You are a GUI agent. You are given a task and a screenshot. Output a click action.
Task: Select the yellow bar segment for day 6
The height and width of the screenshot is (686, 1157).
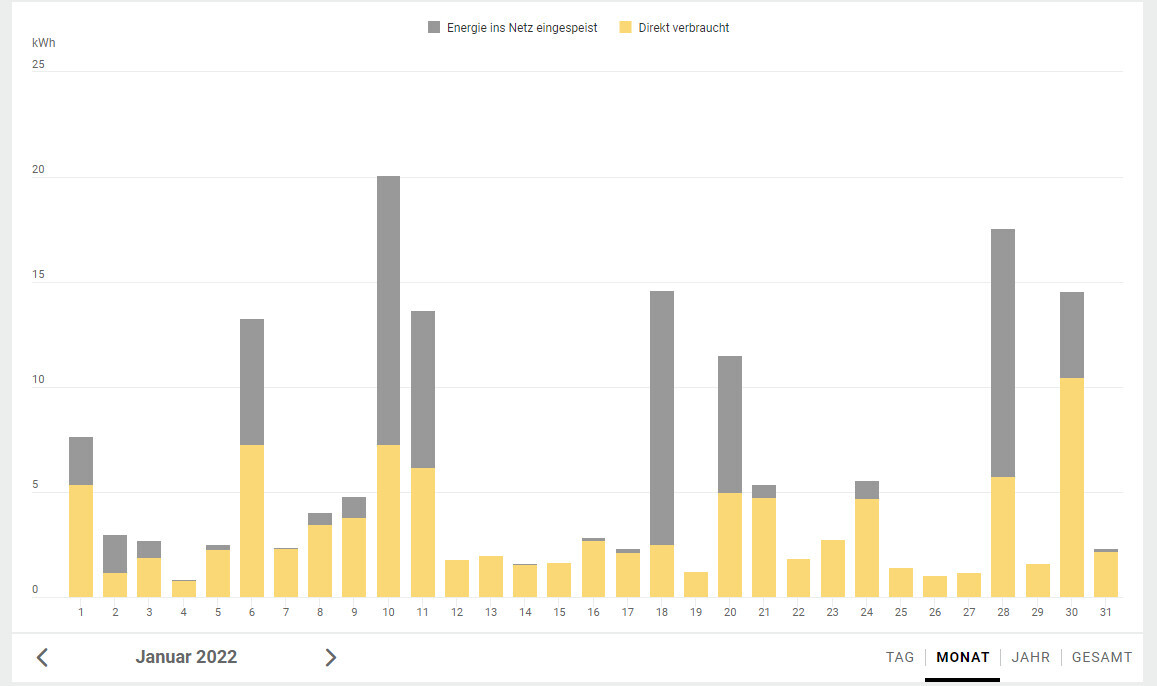252,521
